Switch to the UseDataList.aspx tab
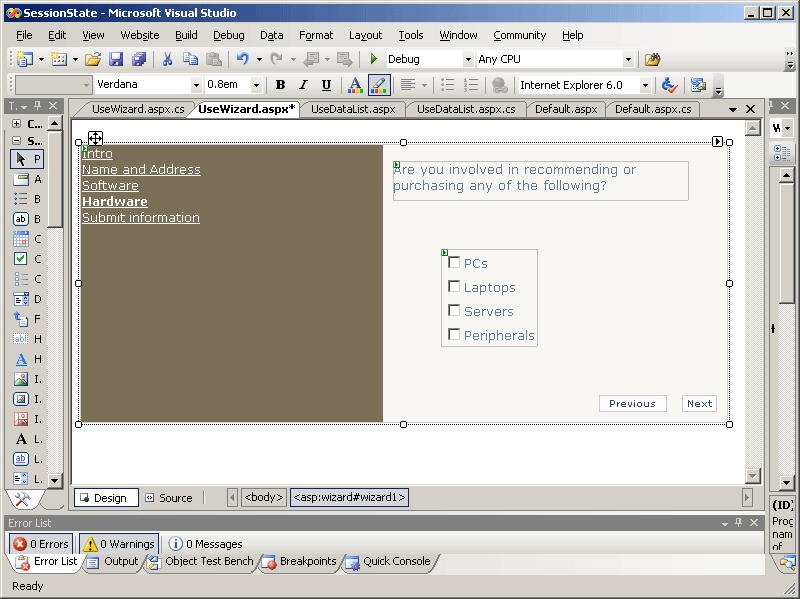The image size is (800, 599). point(353,109)
